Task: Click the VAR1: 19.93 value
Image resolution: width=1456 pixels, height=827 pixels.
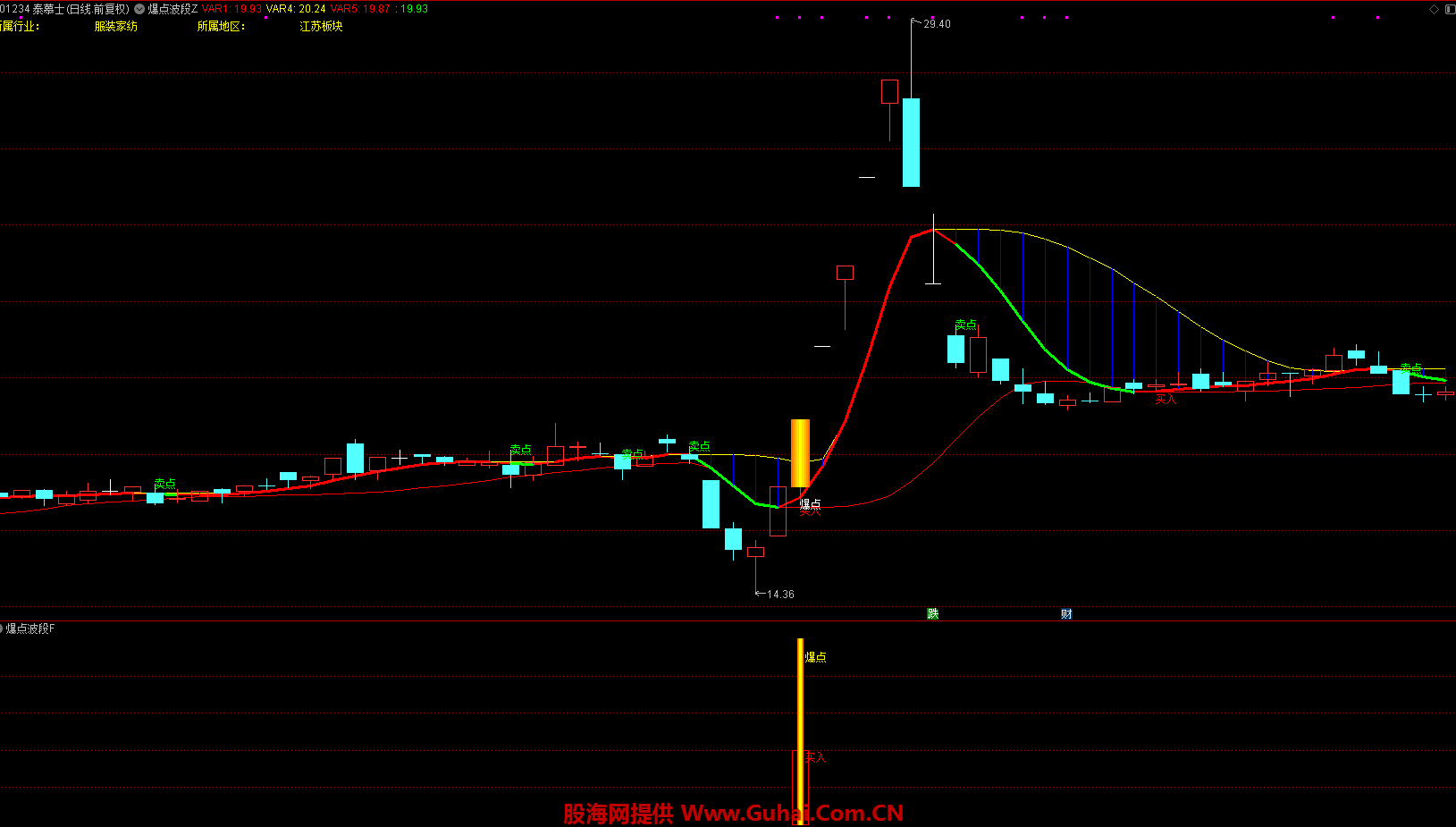Action: pyautogui.click(x=232, y=9)
